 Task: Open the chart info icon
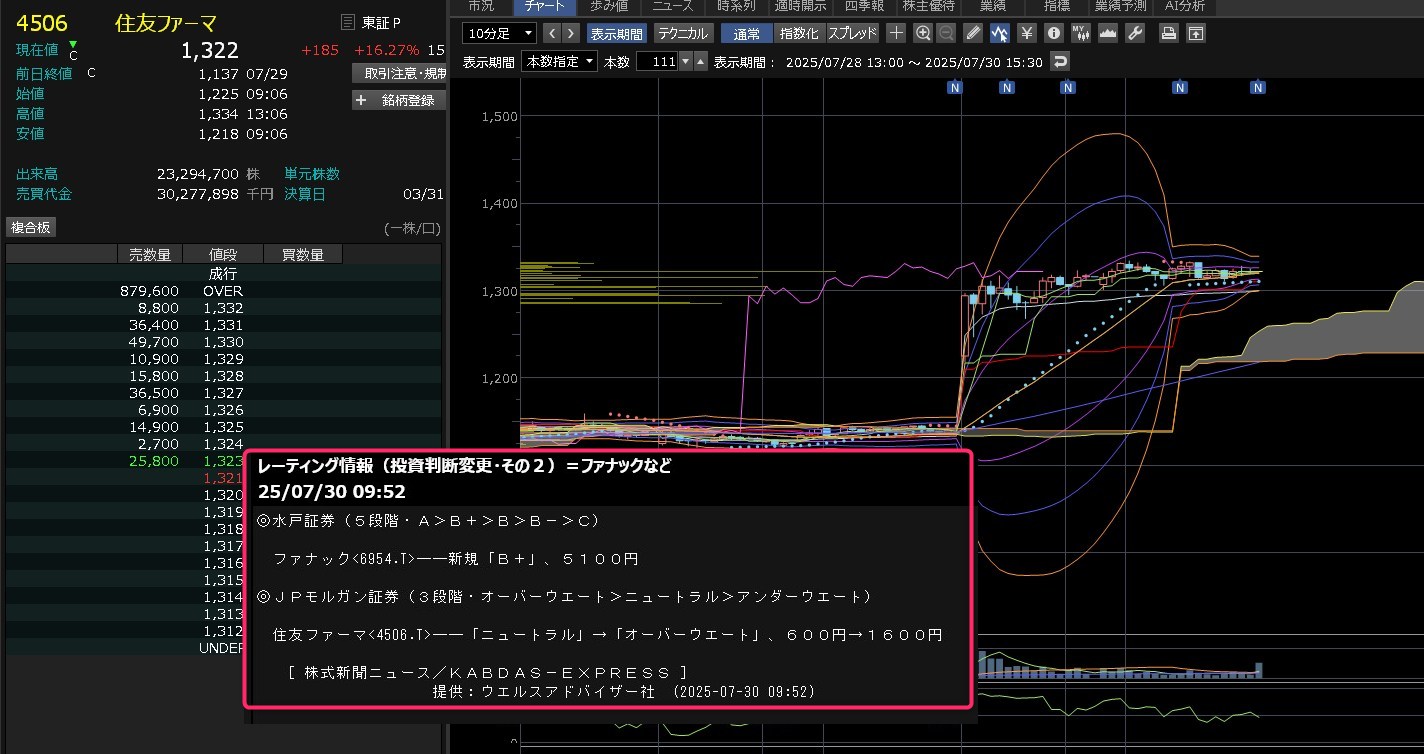[1053, 33]
